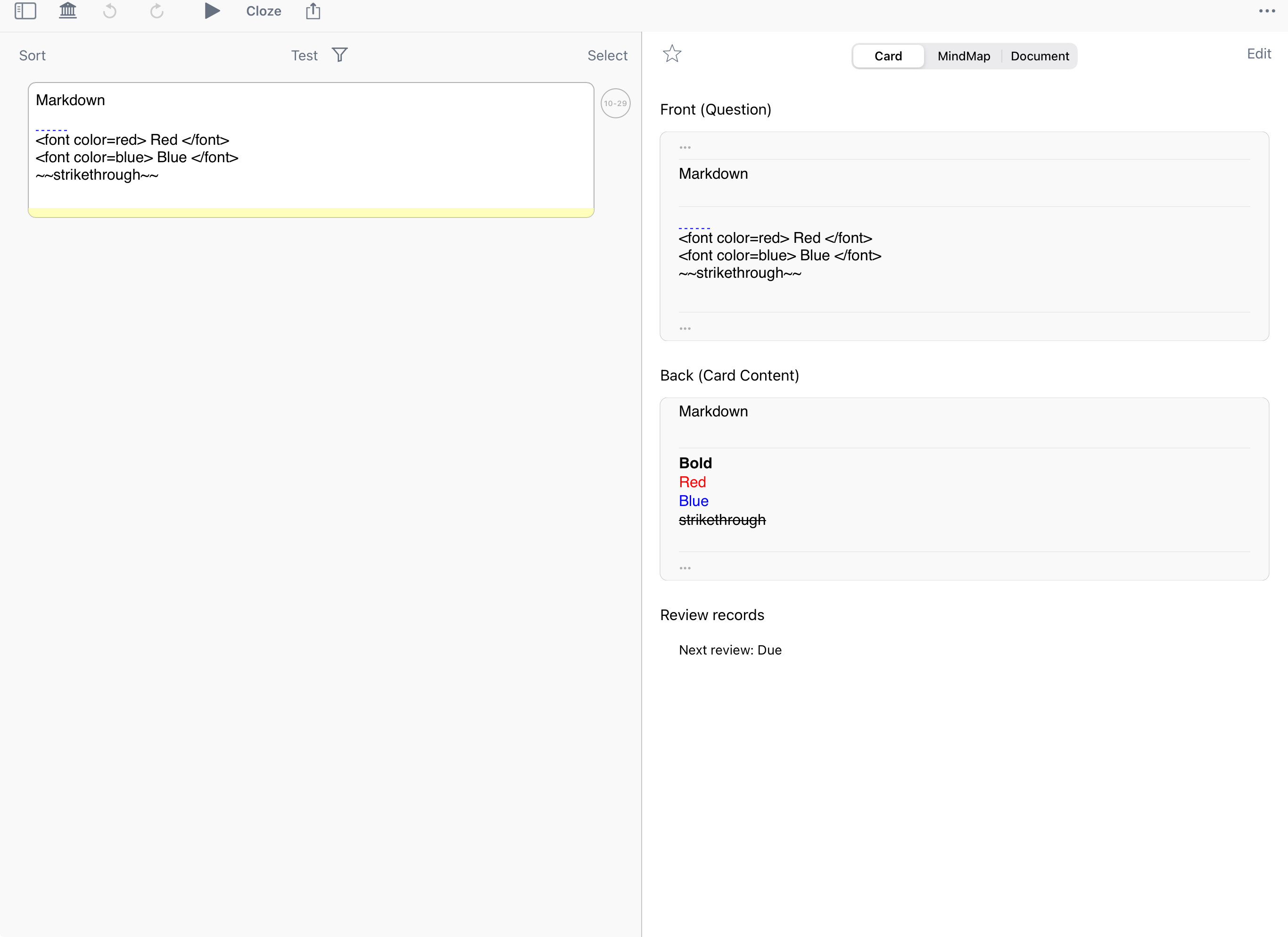Switch to the MindMap view tab
Viewport: 1288px width, 937px height.
click(x=963, y=56)
